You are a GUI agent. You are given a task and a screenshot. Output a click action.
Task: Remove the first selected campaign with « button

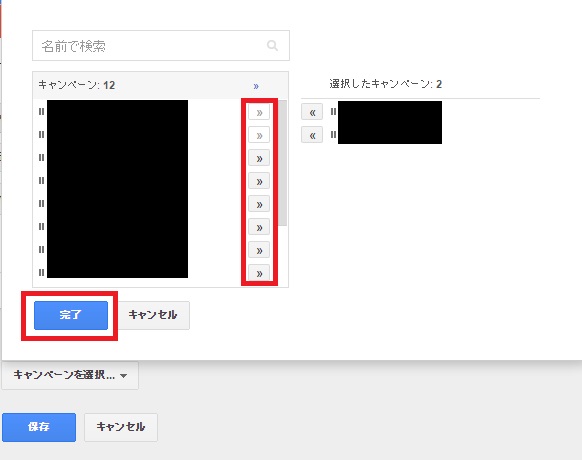click(x=312, y=112)
